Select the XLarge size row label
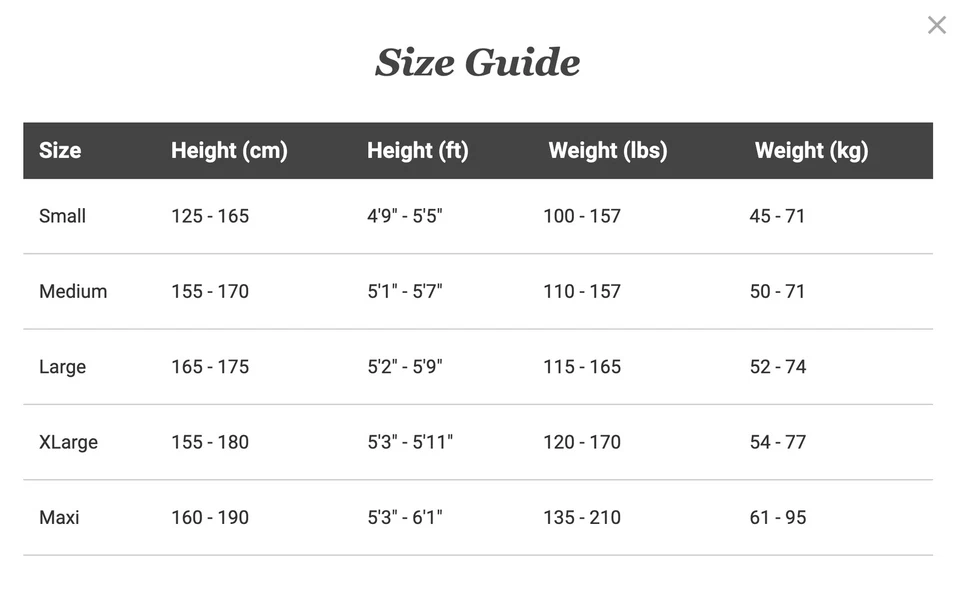 (x=68, y=442)
